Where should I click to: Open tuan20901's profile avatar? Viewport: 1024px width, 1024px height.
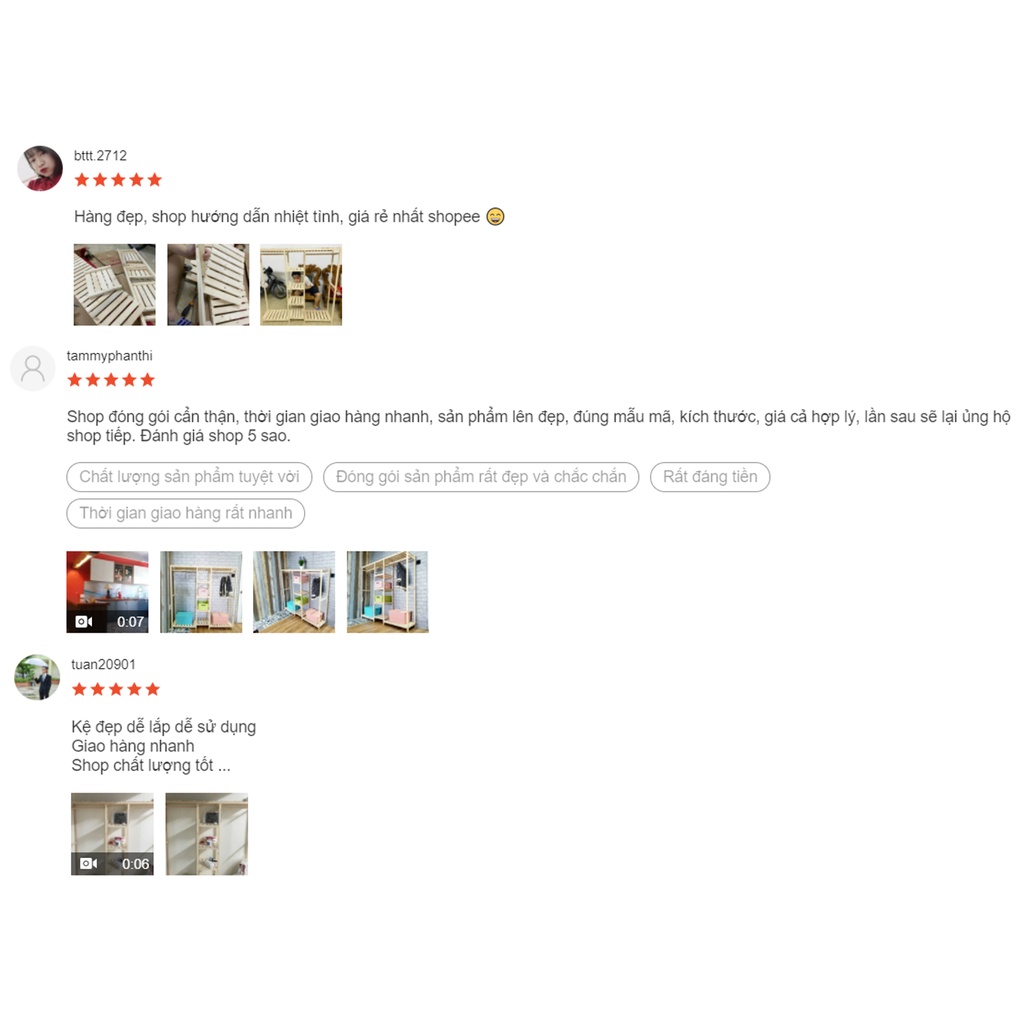(37, 677)
